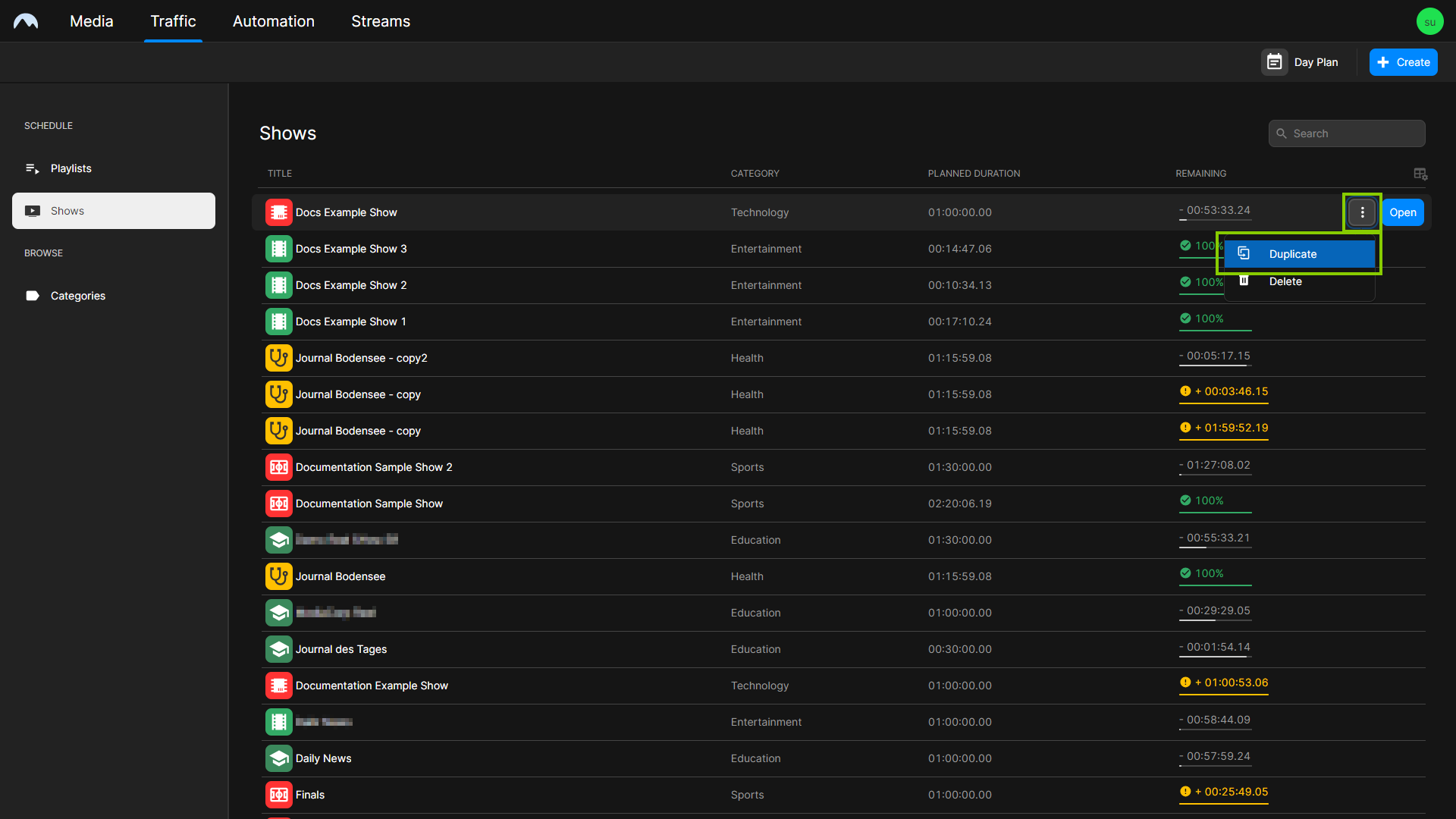Click the three-dot menu on Docs Example Show
Viewport: 1456px width, 819px height.
click(1362, 212)
